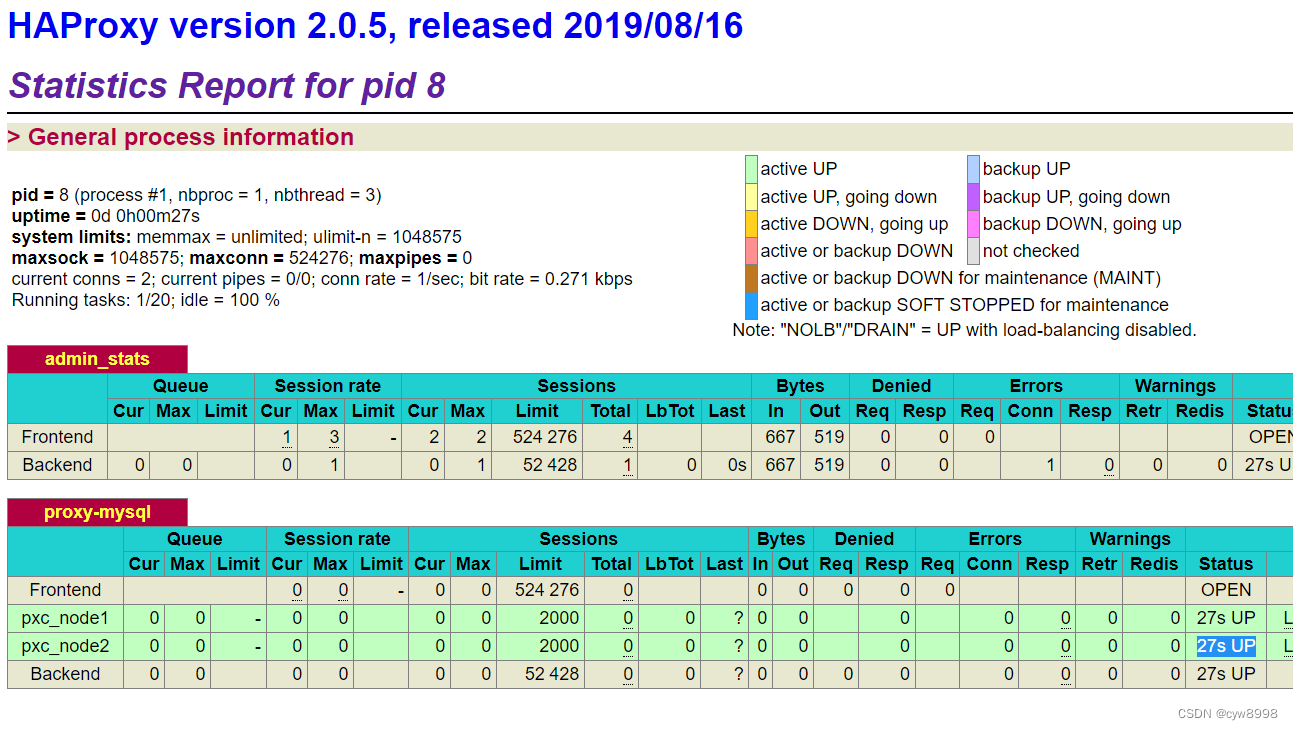
Task: Click the maxsock = 1048575 line
Action: (x=242, y=258)
